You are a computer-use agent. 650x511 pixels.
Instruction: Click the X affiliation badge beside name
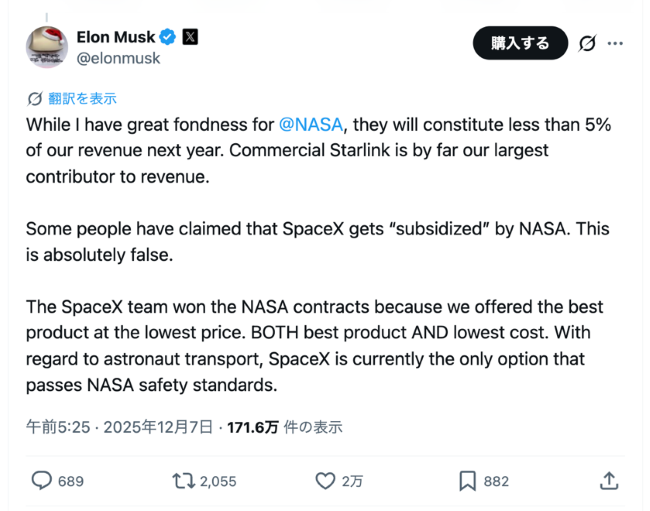click(x=190, y=37)
